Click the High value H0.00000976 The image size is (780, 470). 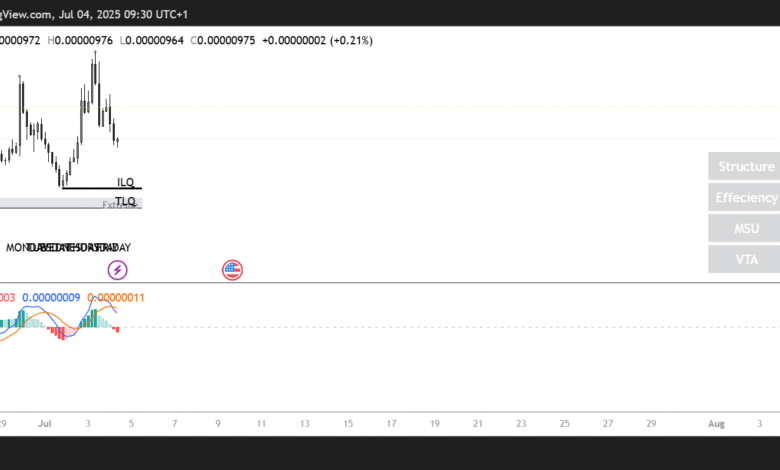pos(80,40)
